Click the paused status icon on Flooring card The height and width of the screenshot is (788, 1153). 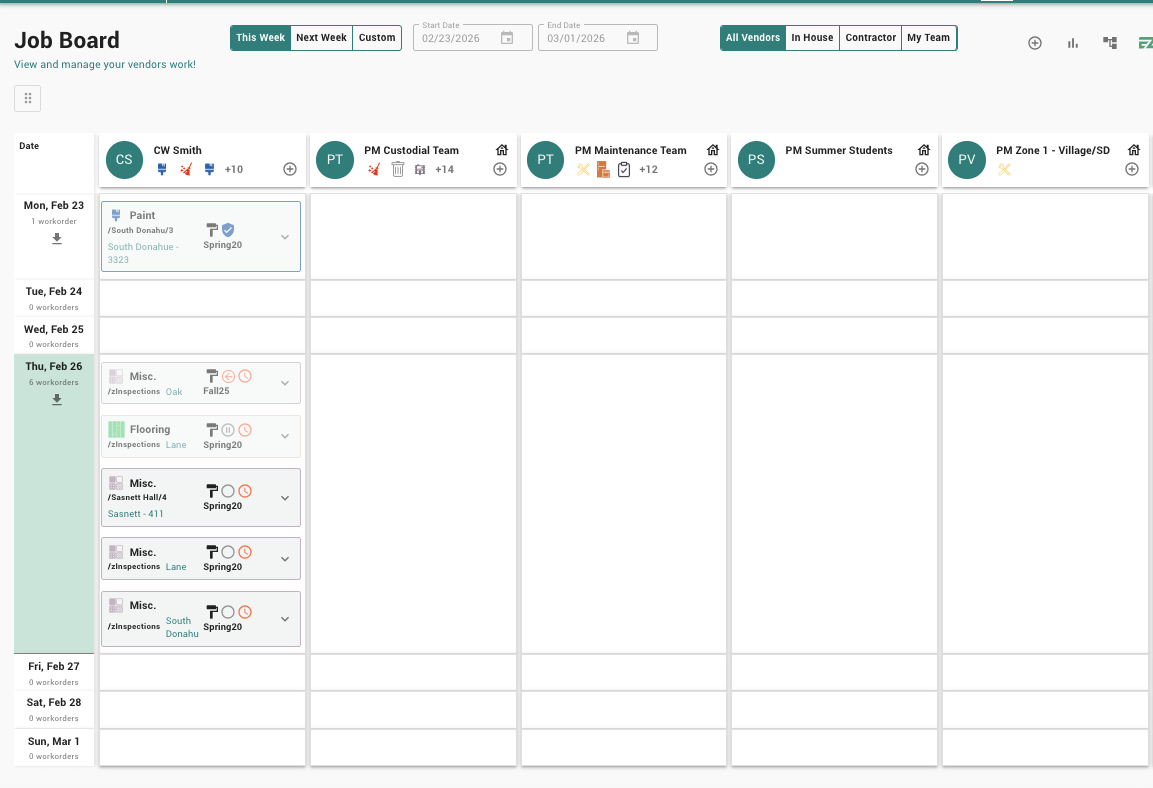coord(228,430)
